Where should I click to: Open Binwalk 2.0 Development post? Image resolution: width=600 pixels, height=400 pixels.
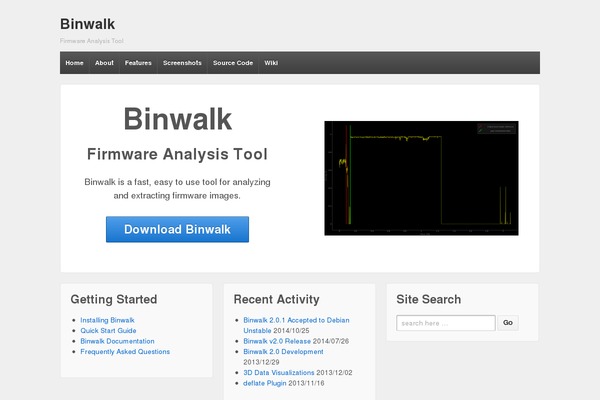coord(283,351)
